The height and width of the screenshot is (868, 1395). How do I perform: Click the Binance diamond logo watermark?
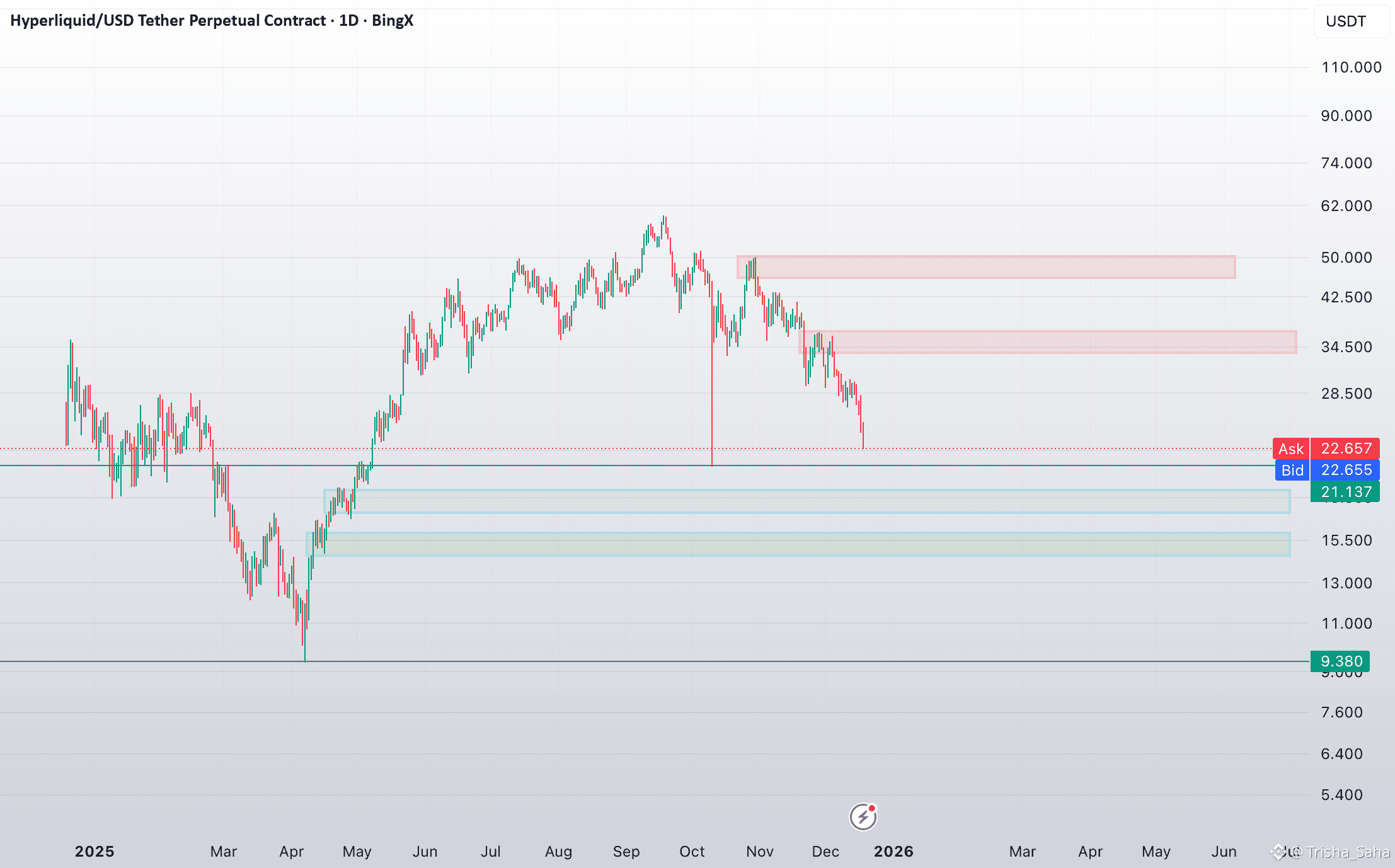tap(1279, 852)
